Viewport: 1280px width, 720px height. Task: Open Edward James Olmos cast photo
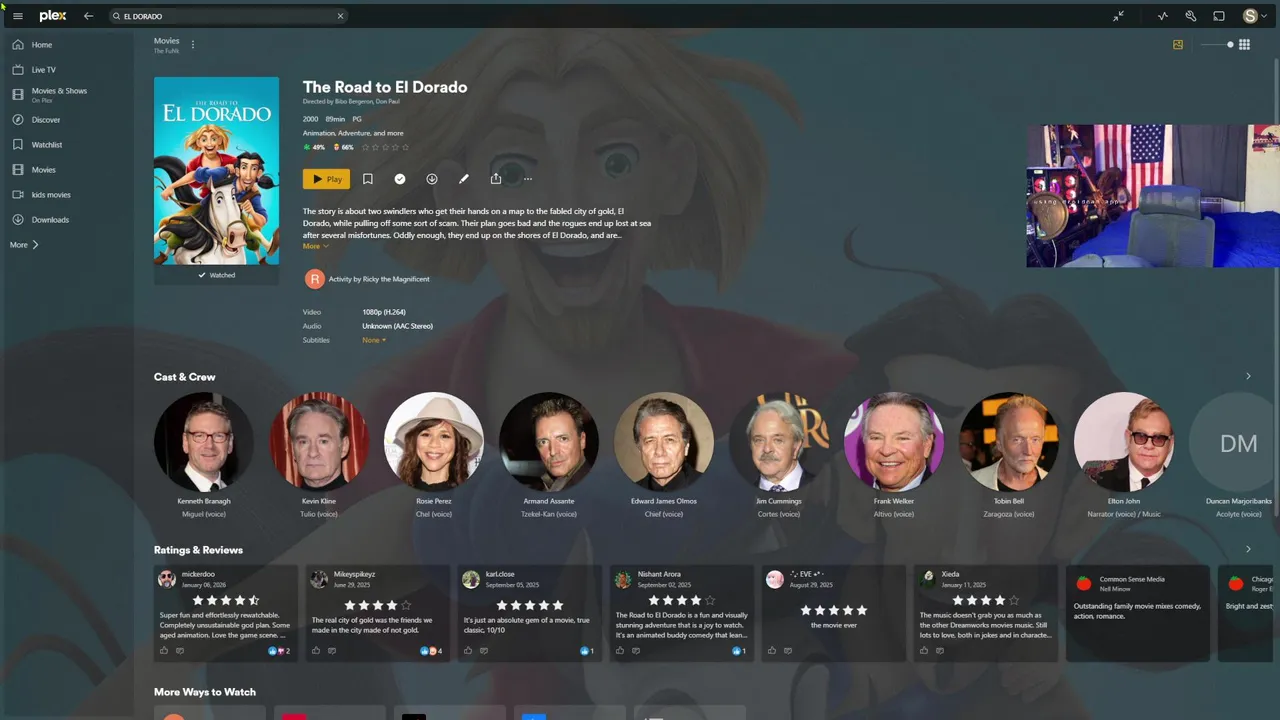[664, 442]
